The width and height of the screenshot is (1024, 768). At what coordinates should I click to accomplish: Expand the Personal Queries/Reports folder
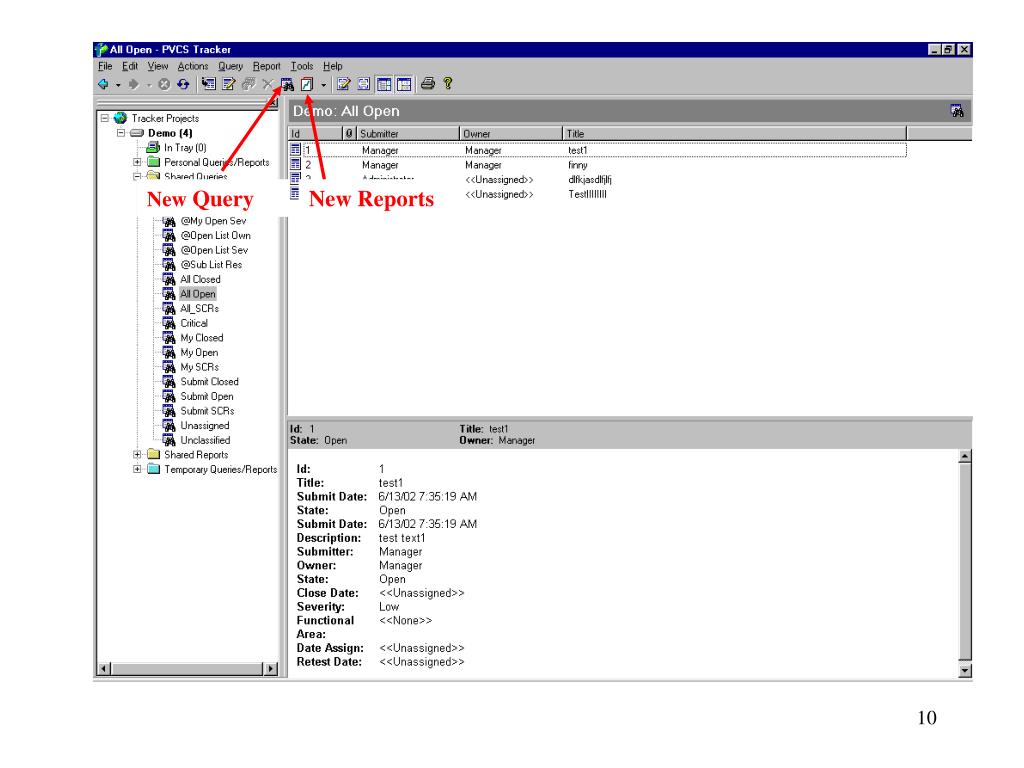click(x=137, y=162)
